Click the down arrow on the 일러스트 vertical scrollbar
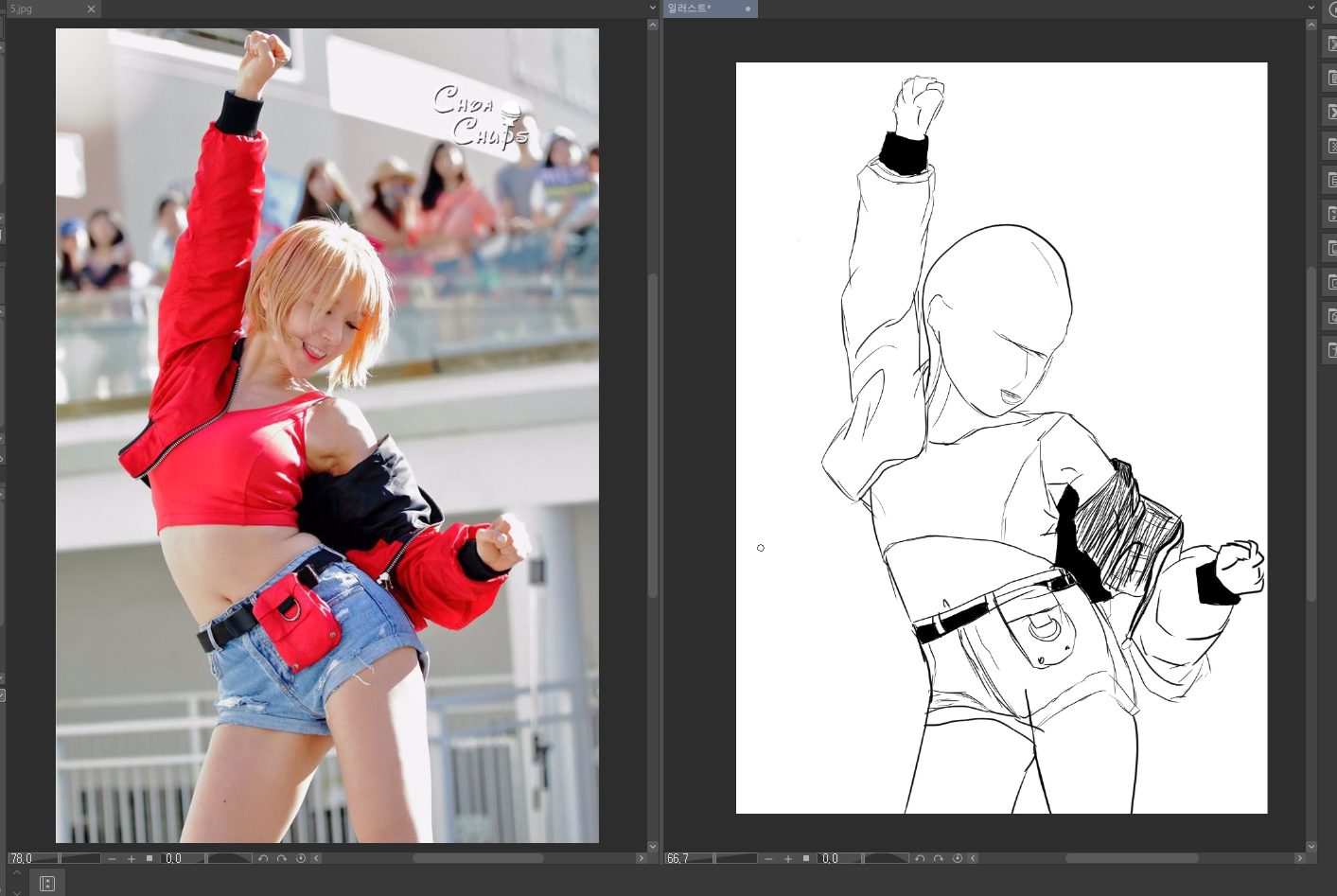This screenshot has height=896, width=1337. [1311, 847]
